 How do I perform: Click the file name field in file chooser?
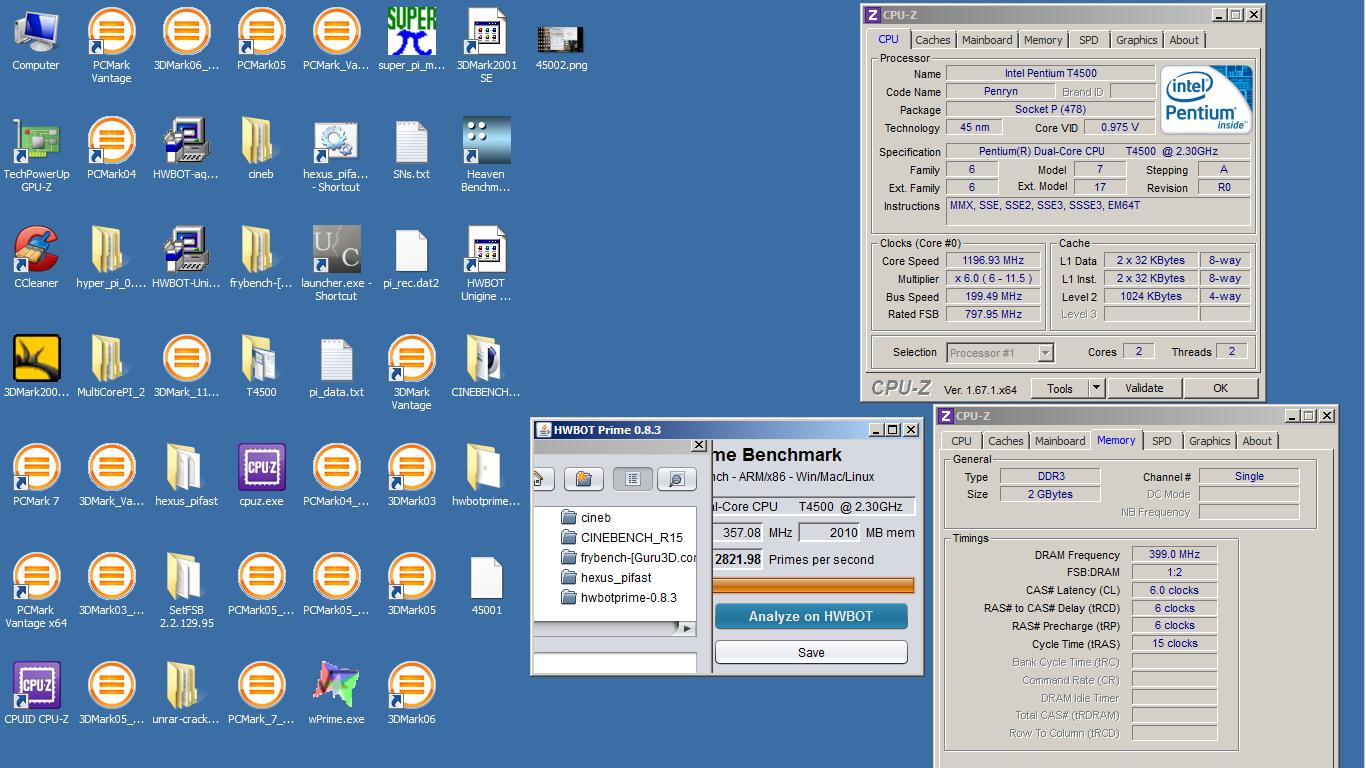click(x=615, y=664)
